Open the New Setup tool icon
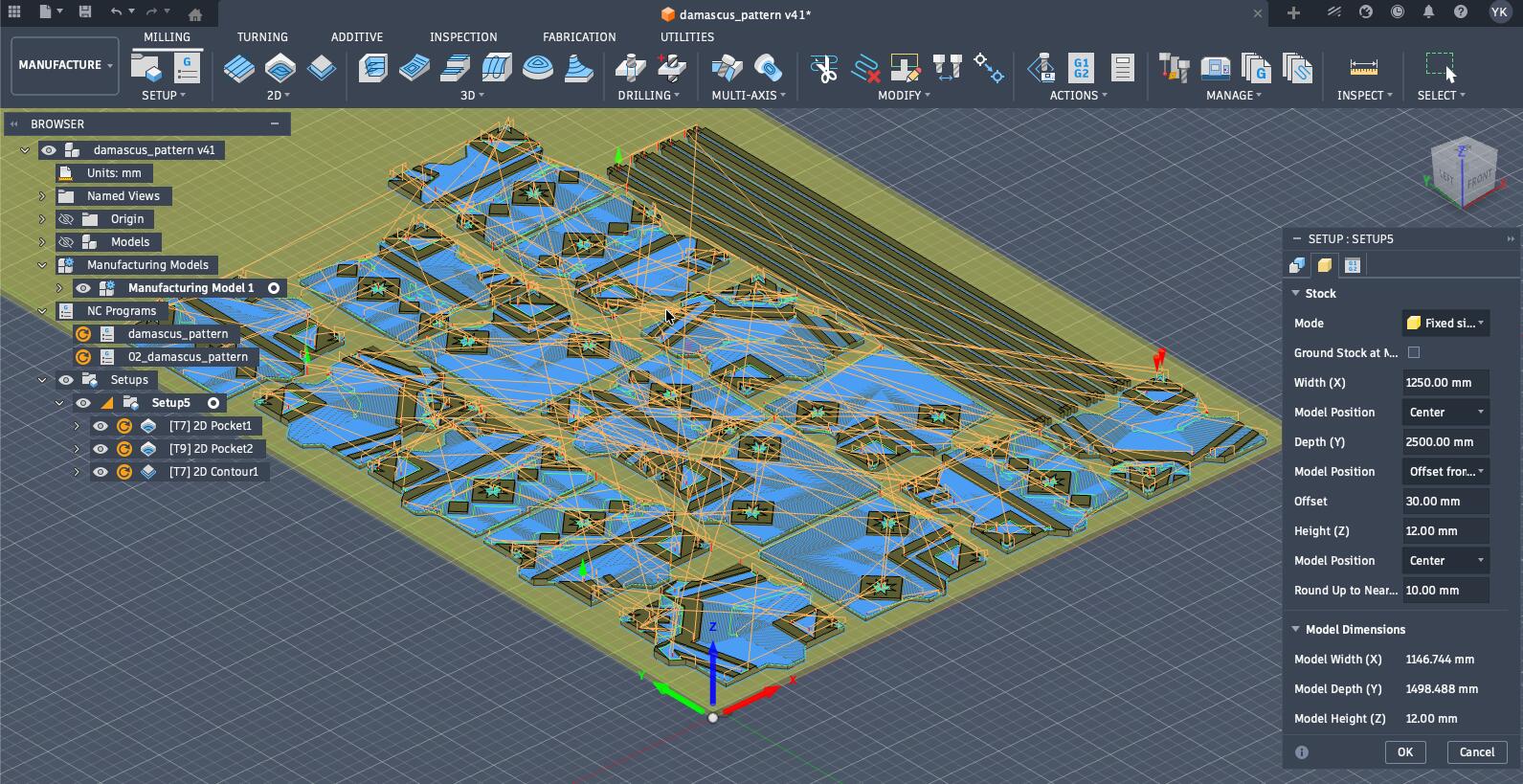1523x784 pixels. point(146,67)
